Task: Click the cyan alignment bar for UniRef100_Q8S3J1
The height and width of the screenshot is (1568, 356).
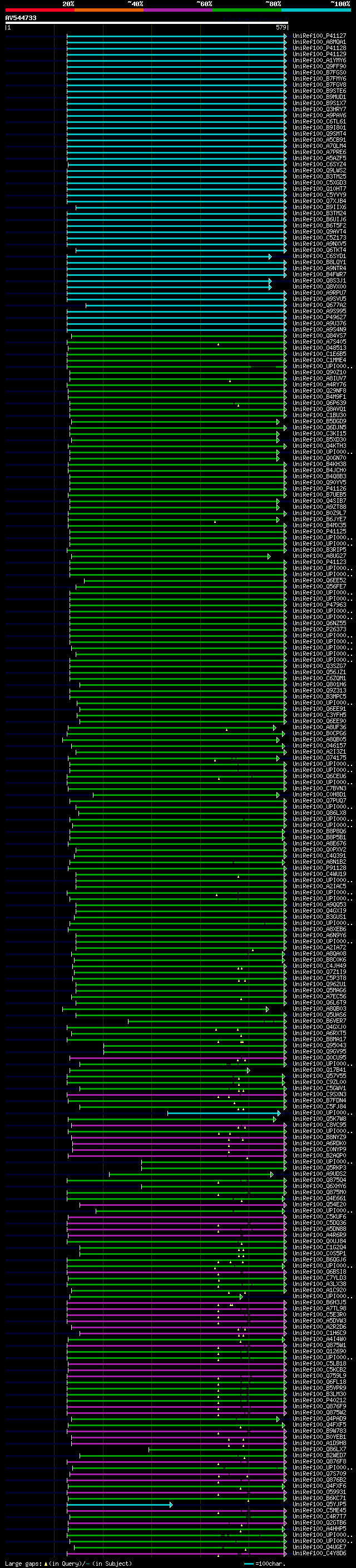Action: (169, 280)
